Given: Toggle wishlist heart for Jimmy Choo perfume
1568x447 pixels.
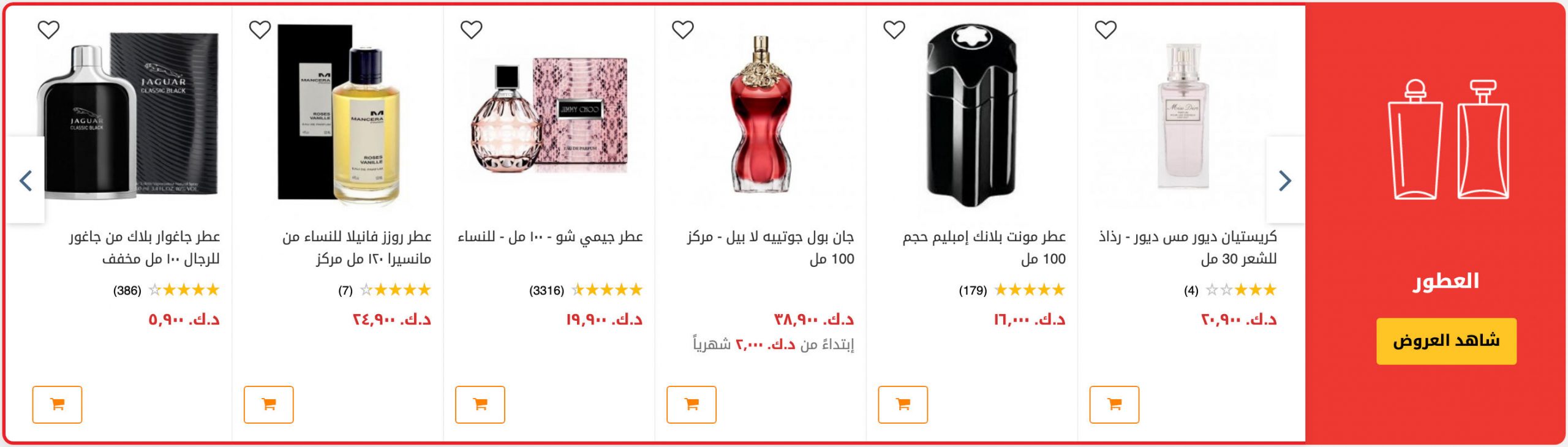Looking at the screenshot, I should (x=471, y=29).
